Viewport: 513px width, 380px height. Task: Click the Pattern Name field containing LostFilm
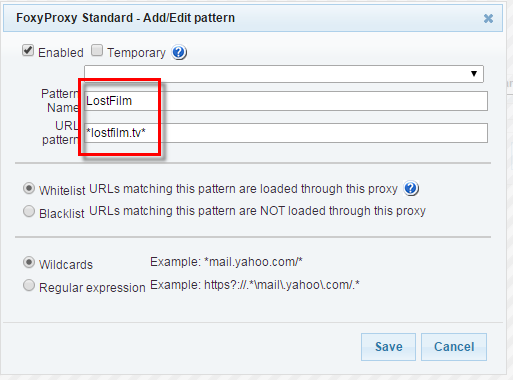(286, 101)
